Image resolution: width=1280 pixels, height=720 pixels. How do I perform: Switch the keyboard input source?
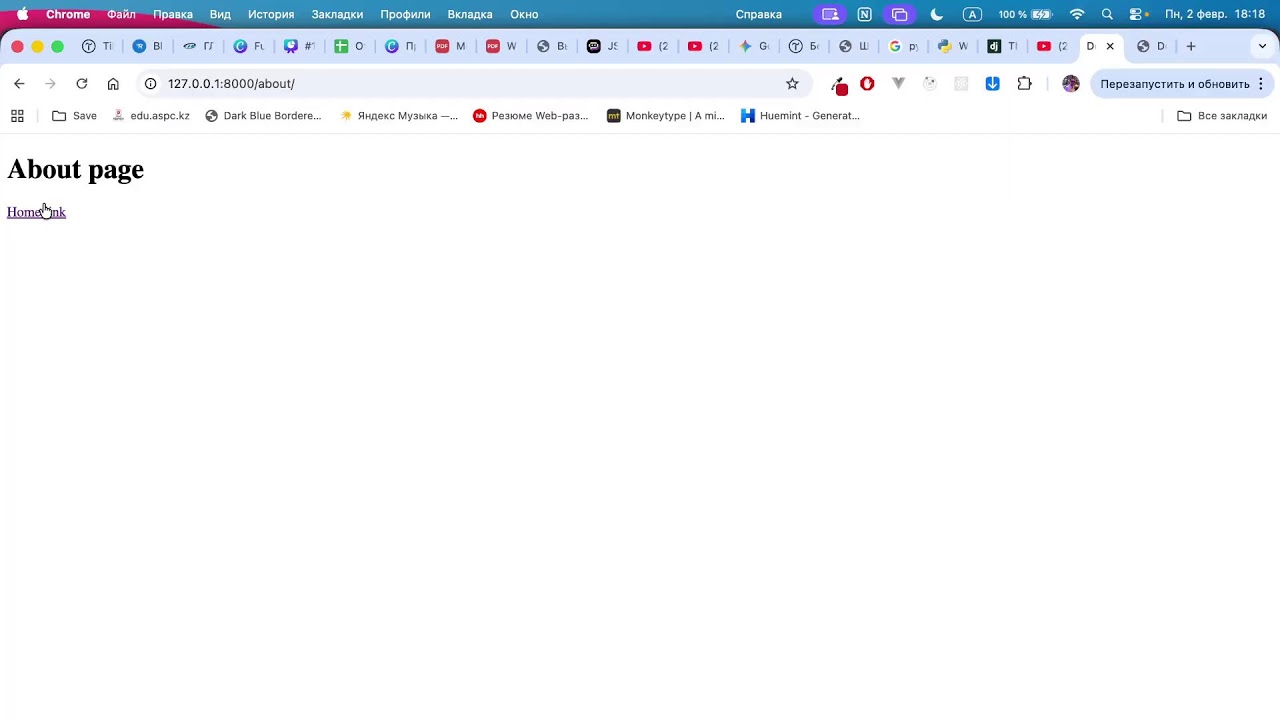pyautogui.click(x=972, y=14)
